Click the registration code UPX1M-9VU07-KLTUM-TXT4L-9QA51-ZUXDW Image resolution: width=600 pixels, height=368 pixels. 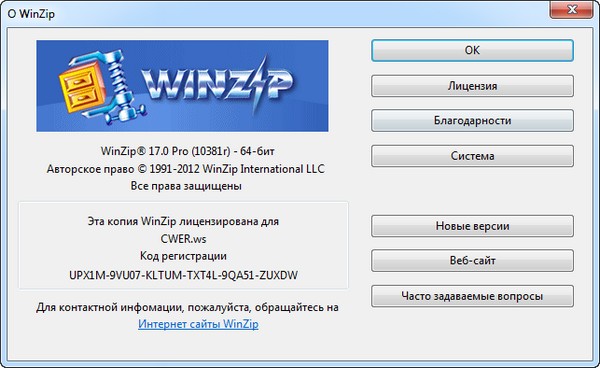coord(183,275)
